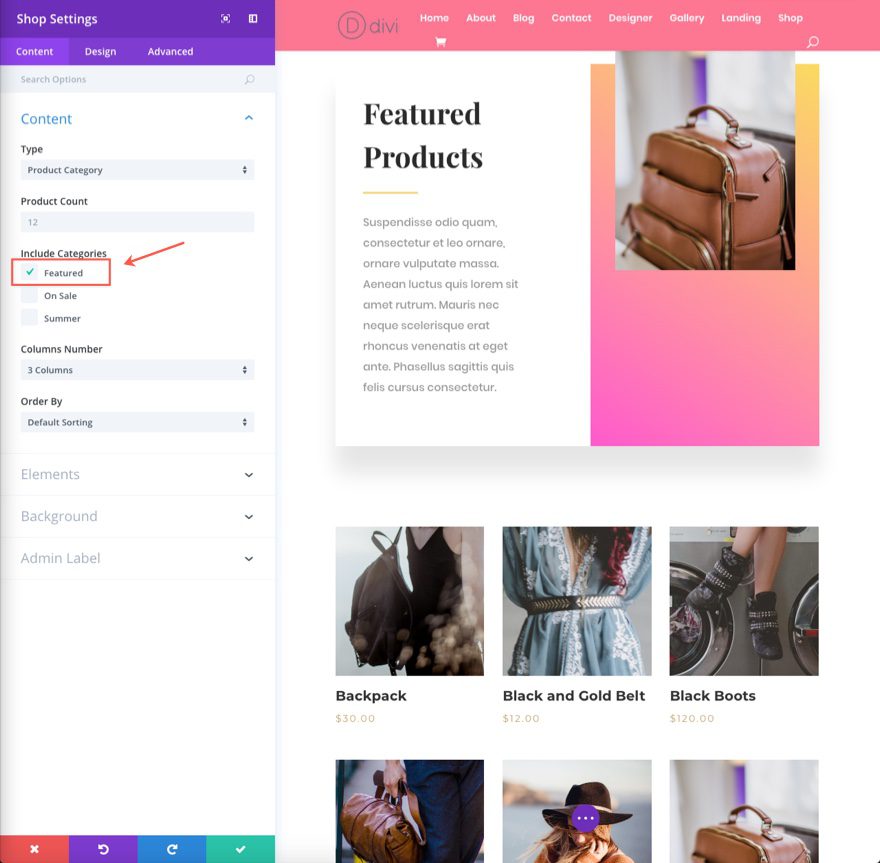This screenshot has width=880, height=863.
Task: Click the panel layout icon beside Shop Settings title
Action: click(x=253, y=18)
